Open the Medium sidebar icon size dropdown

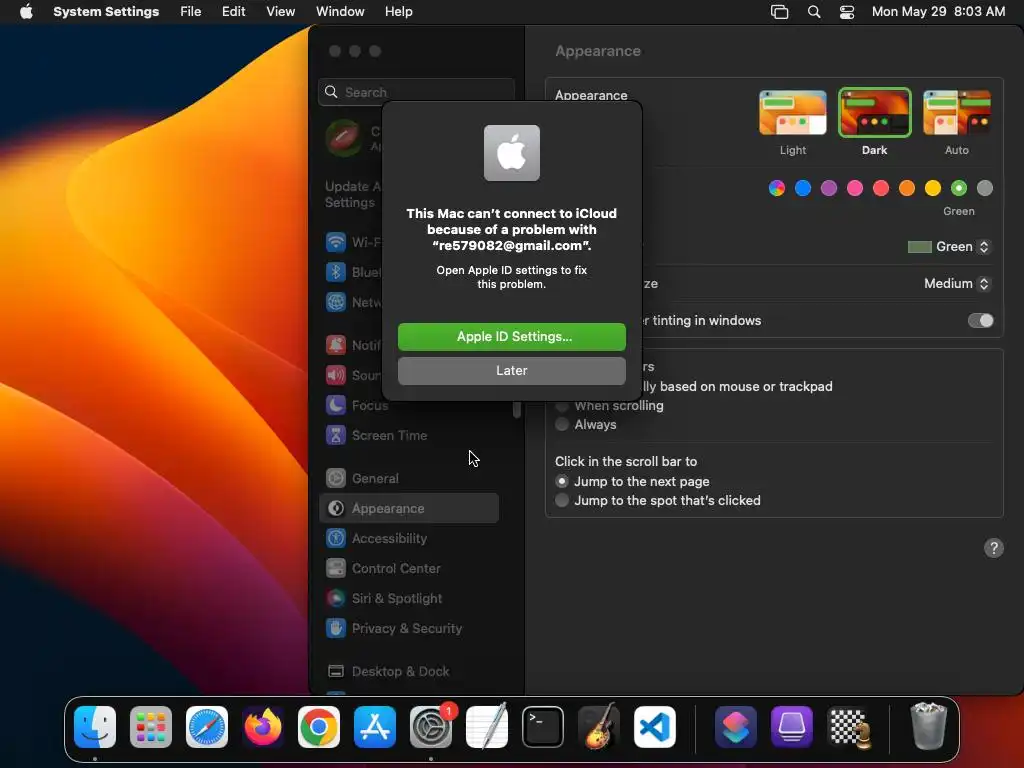click(957, 283)
